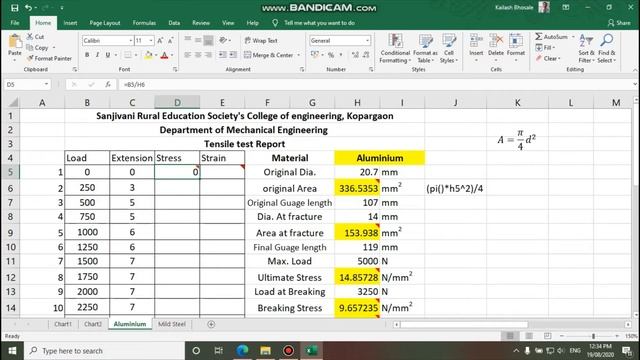Toggle underline formatting
The image size is (640, 360).
click(108, 55)
